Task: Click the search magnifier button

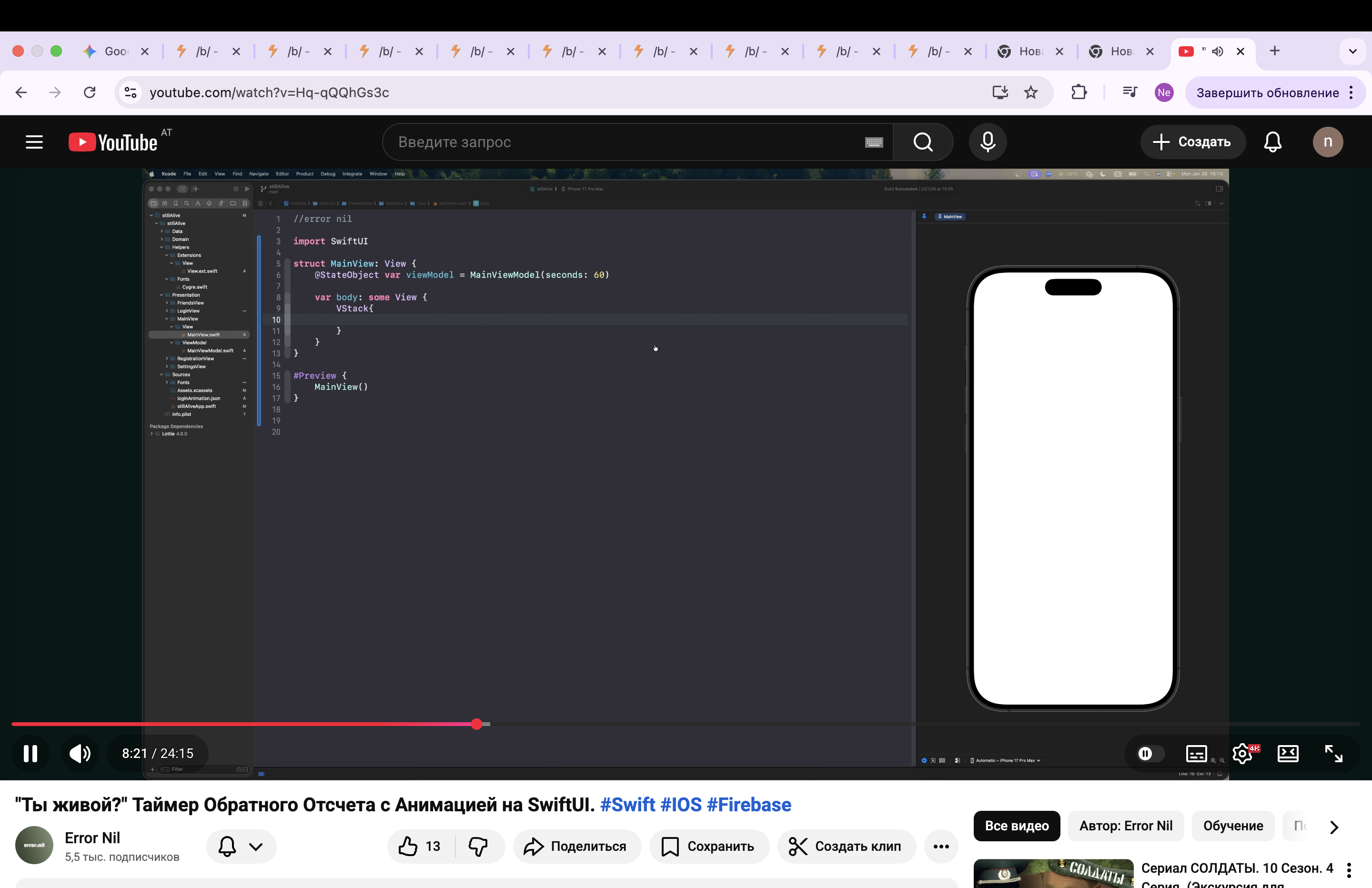Action: 923,142
